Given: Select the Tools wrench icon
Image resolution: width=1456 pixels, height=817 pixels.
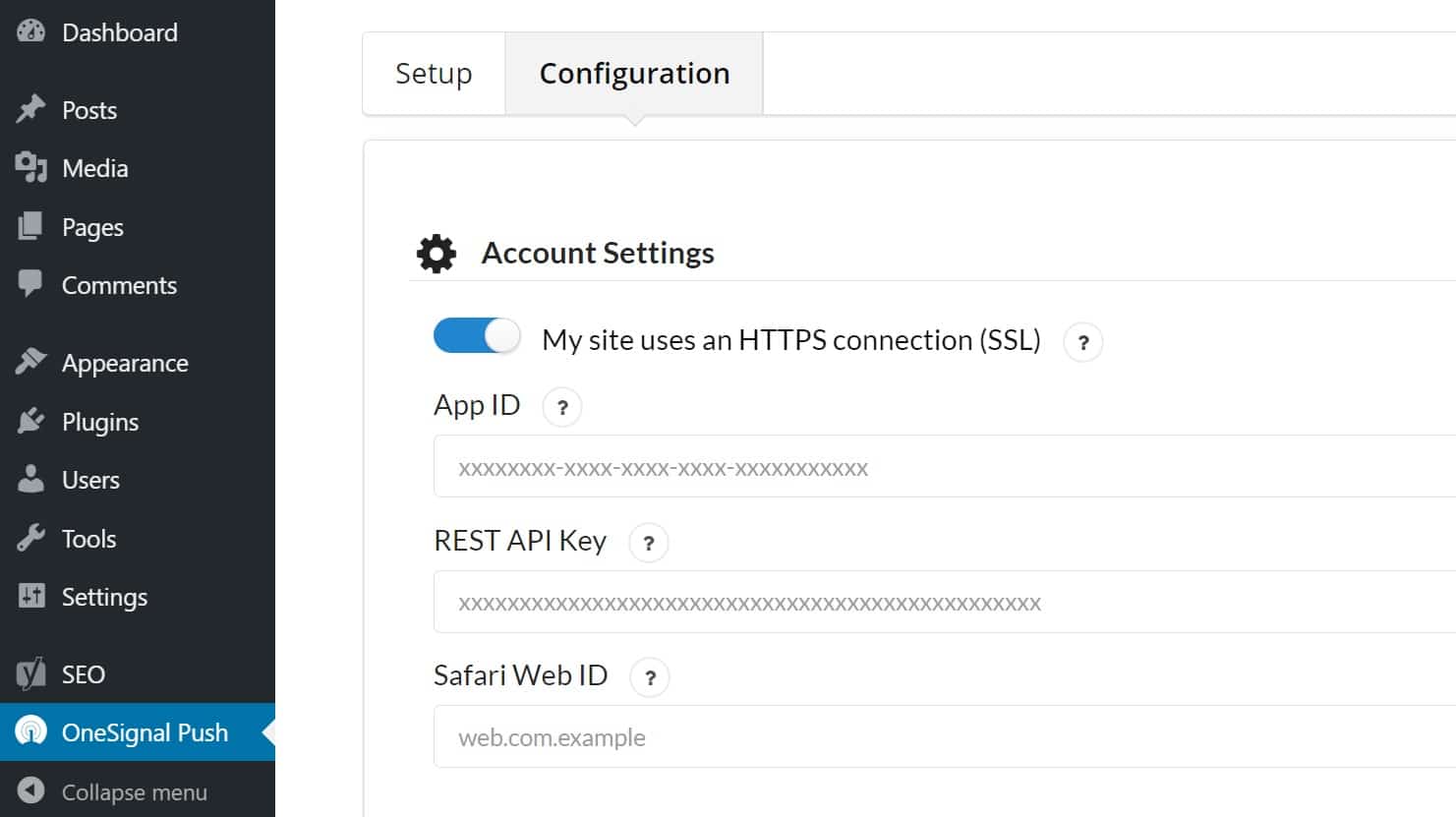Looking at the screenshot, I should click(x=32, y=538).
